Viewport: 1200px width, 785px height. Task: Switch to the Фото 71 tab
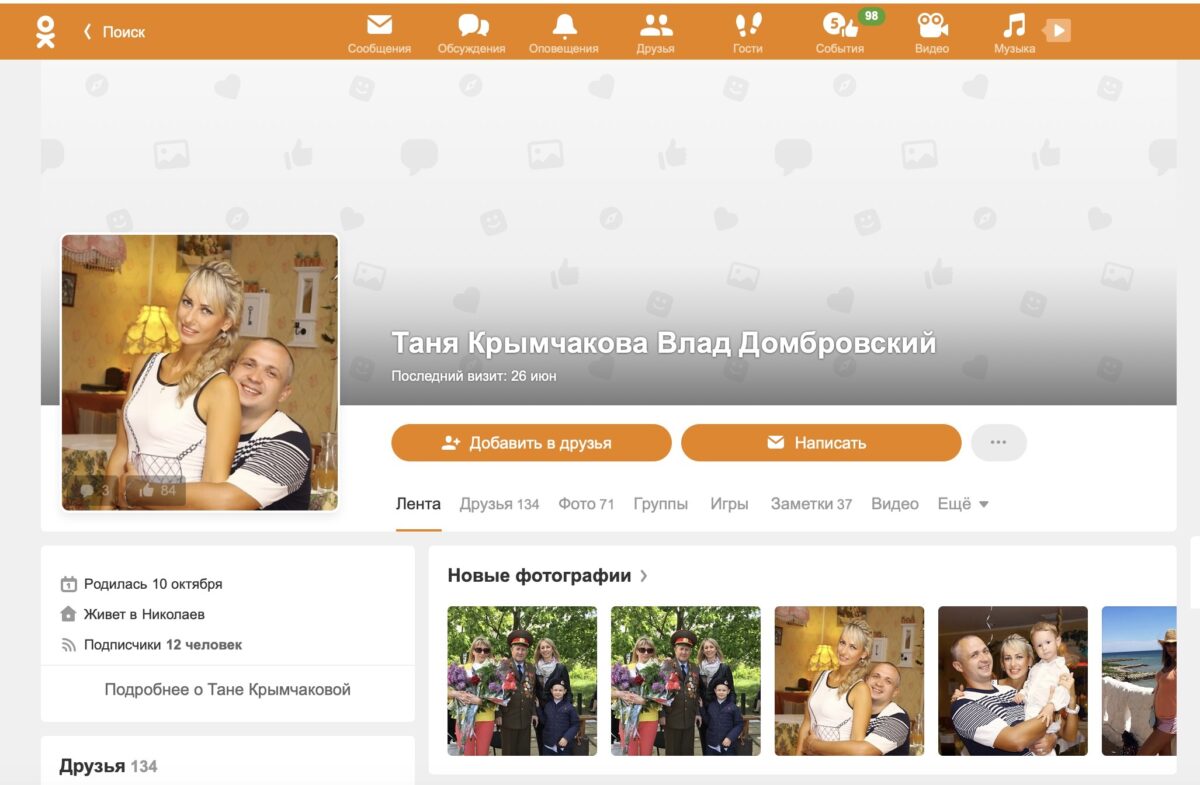pyautogui.click(x=585, y=504)
